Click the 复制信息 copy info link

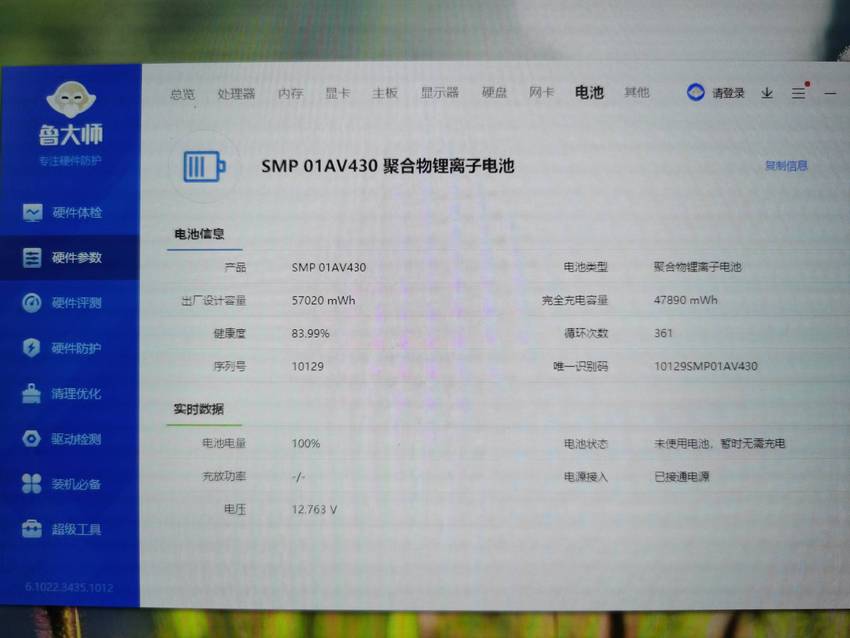[x=786, y=166]
